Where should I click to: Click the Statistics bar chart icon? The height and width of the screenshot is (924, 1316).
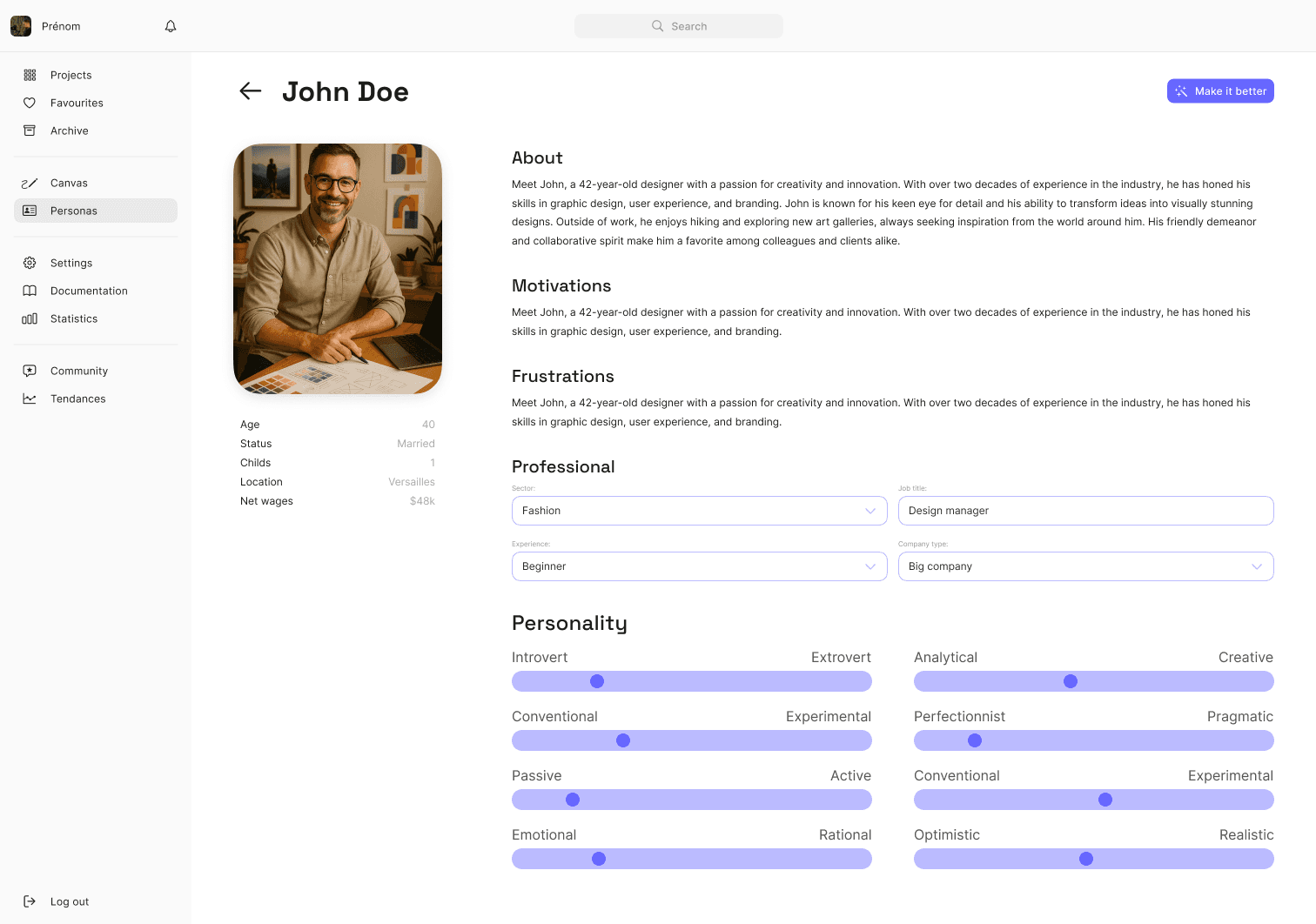click(30, 318)
